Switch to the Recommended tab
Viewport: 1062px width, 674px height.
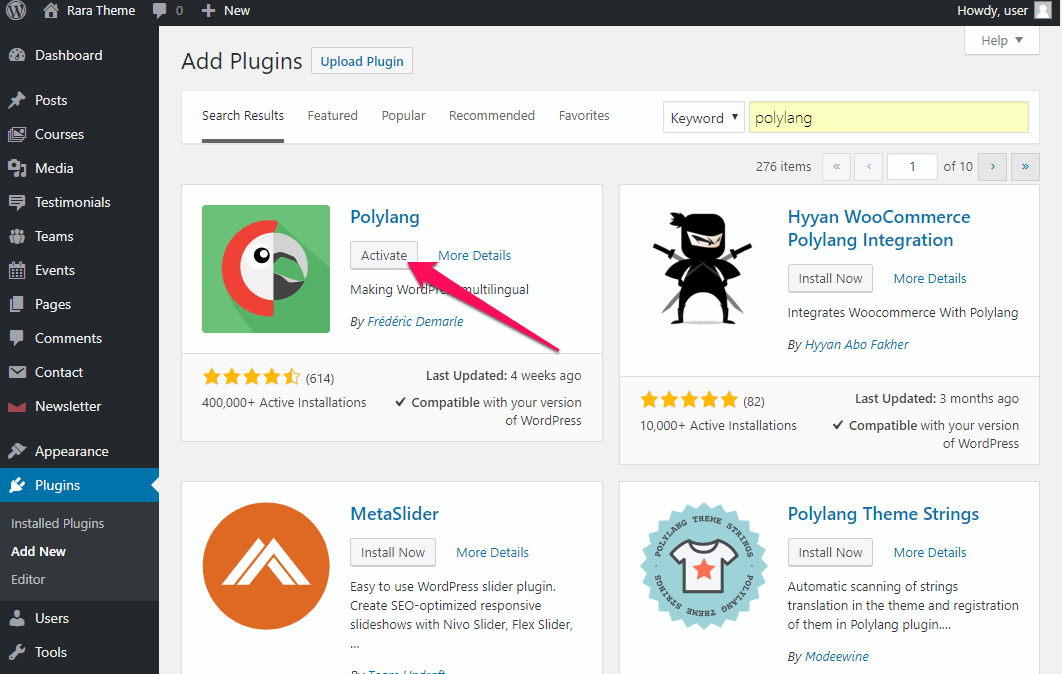492,116
